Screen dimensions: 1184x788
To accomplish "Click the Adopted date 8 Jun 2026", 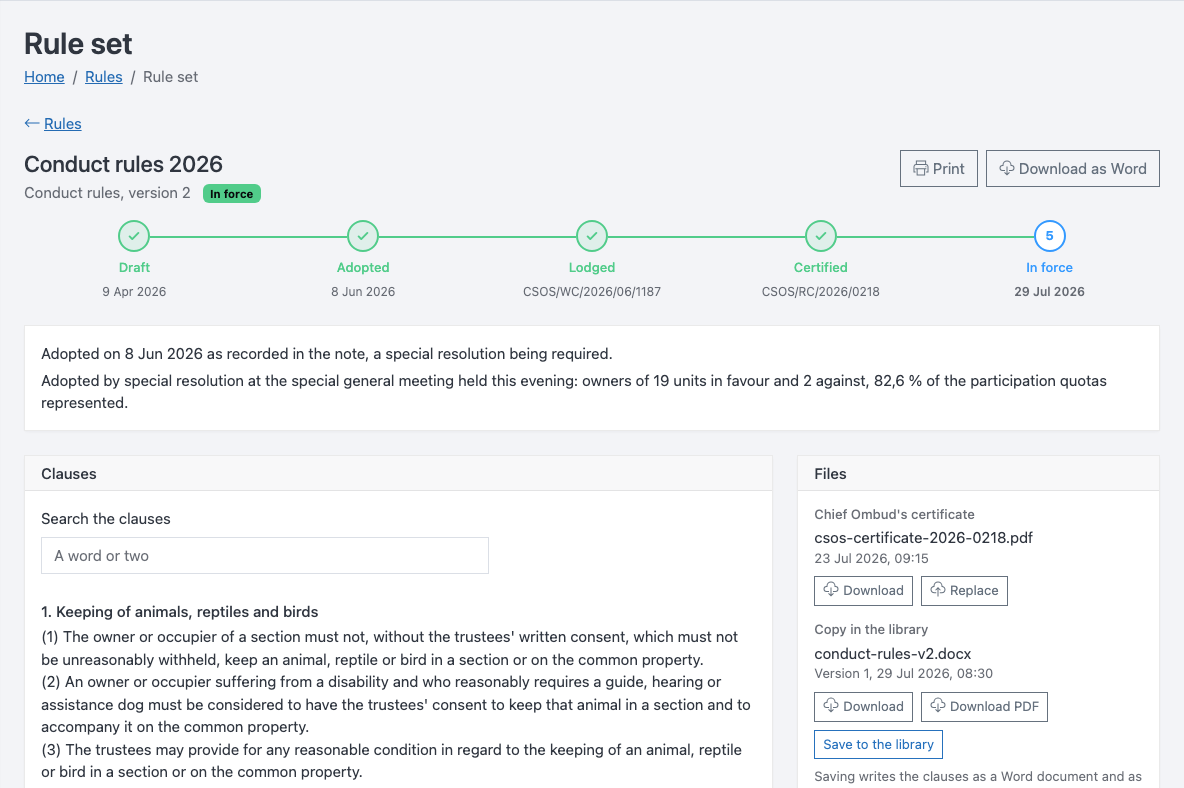I will 363,292.
